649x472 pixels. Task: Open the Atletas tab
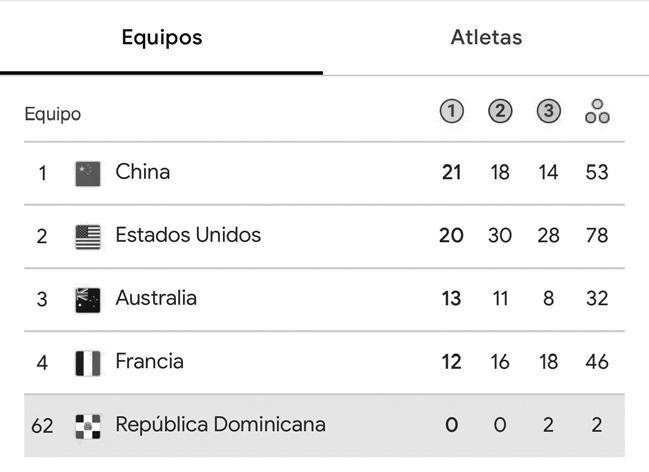click(486, 38)
